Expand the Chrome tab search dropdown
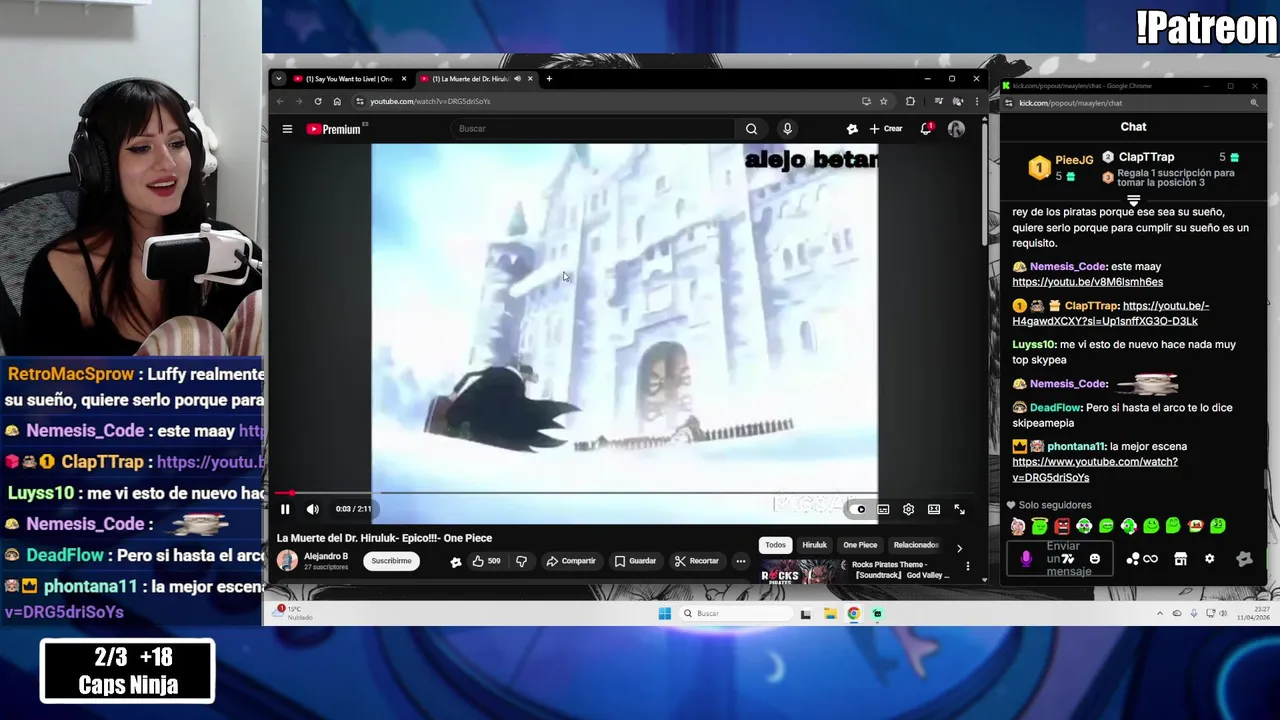 tap(279, 79)
